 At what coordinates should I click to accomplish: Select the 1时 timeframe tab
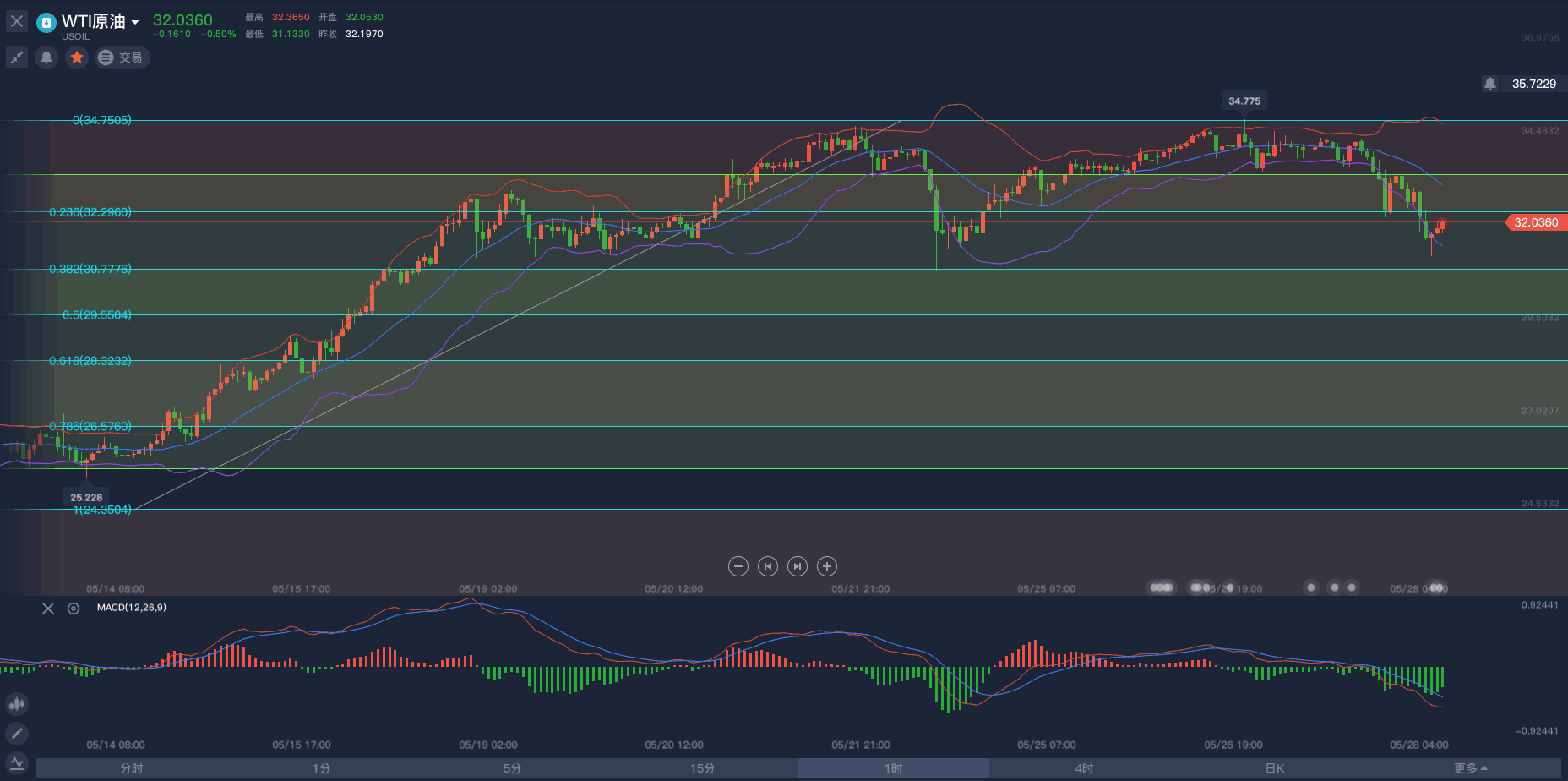[894, 768]
